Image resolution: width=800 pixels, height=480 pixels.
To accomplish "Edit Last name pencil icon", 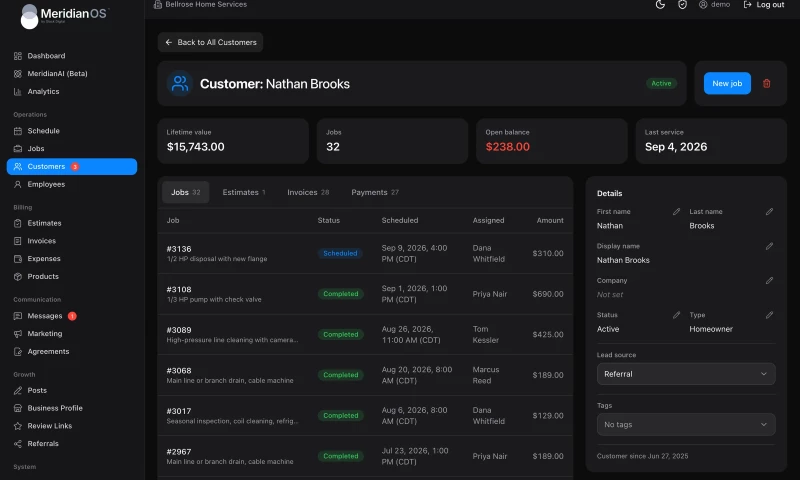I will (x=769, y=212).
